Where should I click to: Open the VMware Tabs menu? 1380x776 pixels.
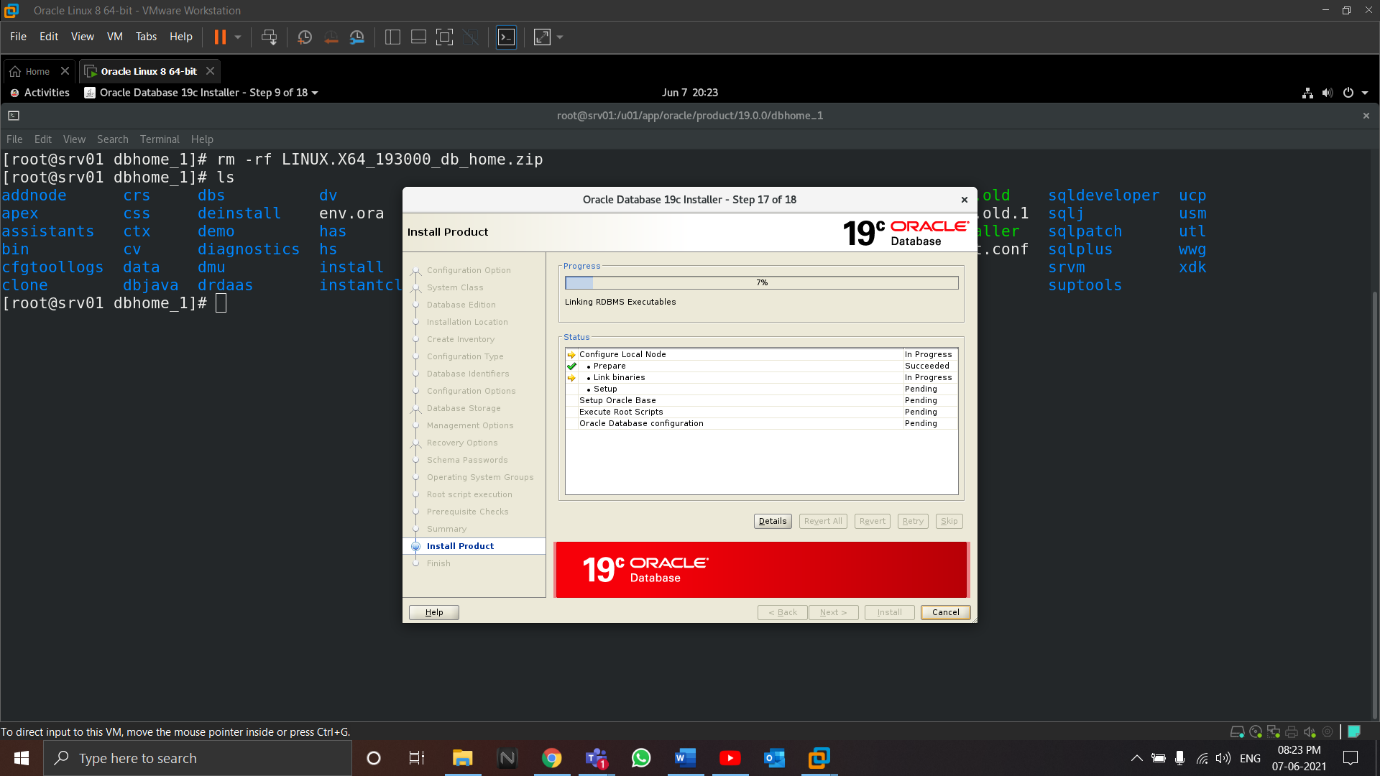coord(146,36)
